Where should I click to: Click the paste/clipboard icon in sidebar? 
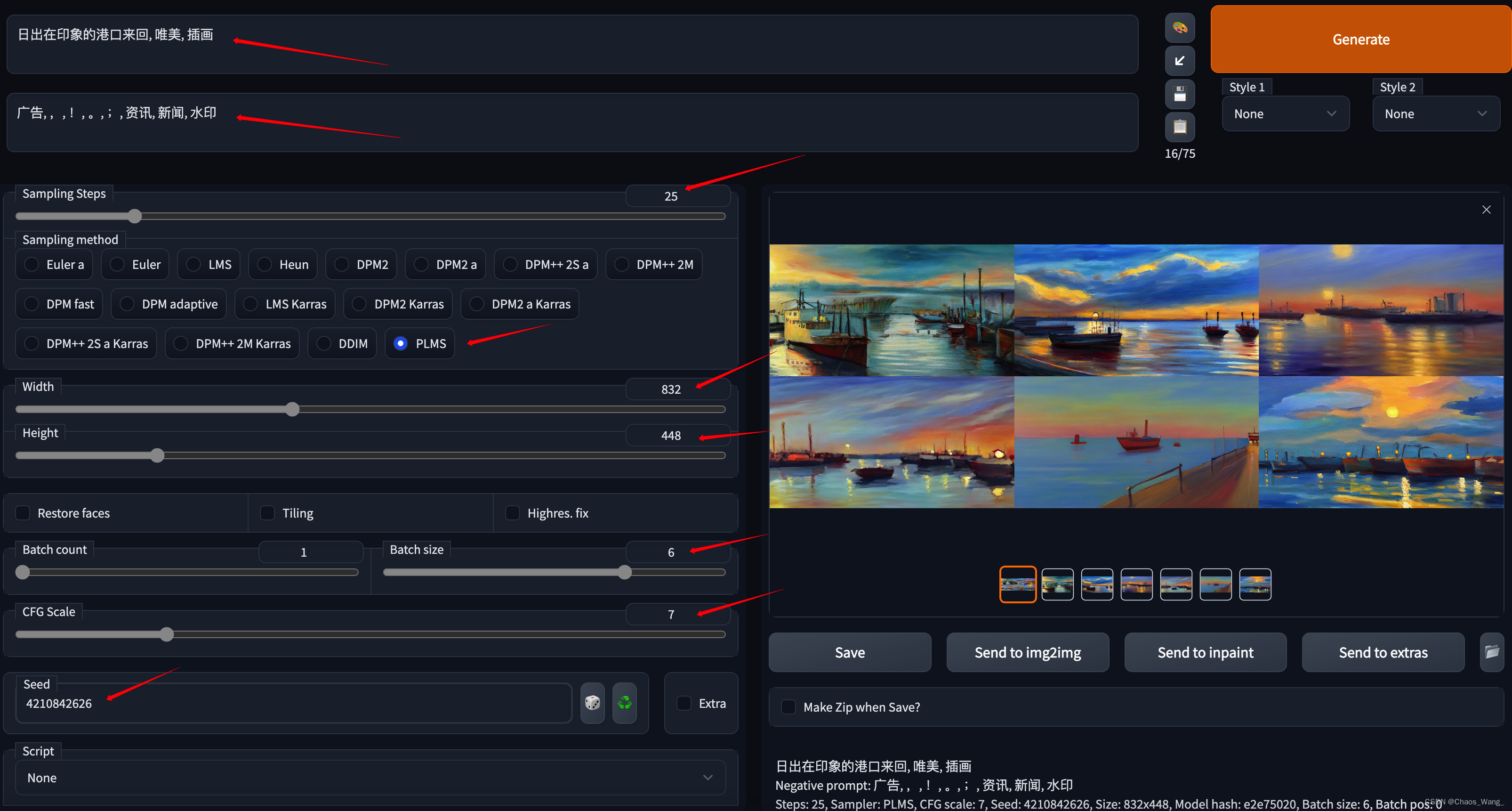(x=1182, y=127)
